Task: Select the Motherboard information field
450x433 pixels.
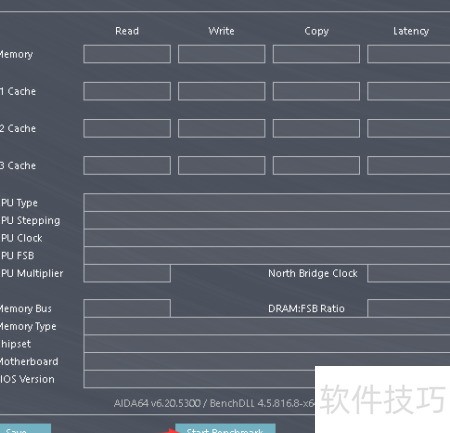Action: (x=267, y=361)
